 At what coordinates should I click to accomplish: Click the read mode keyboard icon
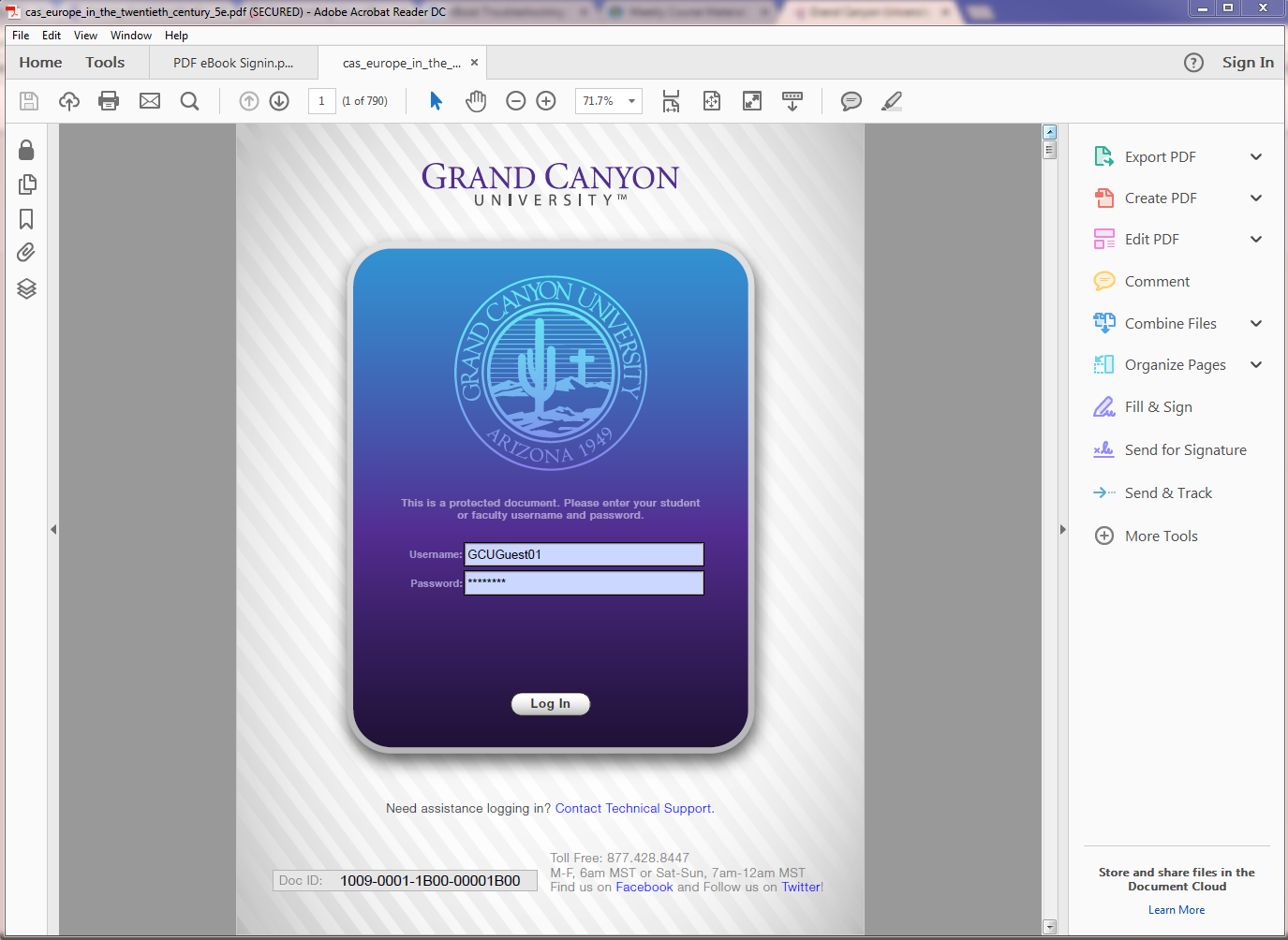pos(792,101)
